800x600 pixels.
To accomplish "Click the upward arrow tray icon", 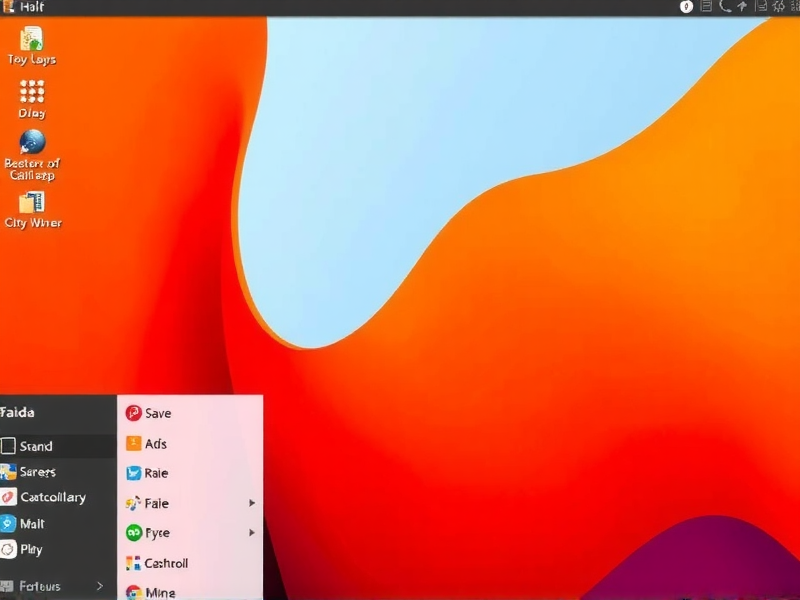I will (743, 7).
